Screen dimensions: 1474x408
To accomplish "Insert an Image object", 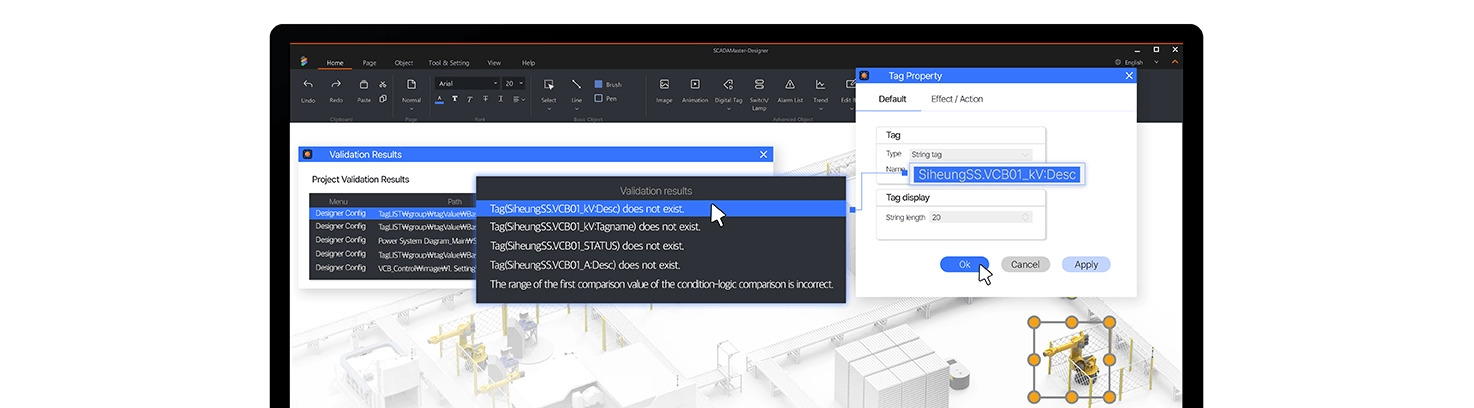I will 664,85.
